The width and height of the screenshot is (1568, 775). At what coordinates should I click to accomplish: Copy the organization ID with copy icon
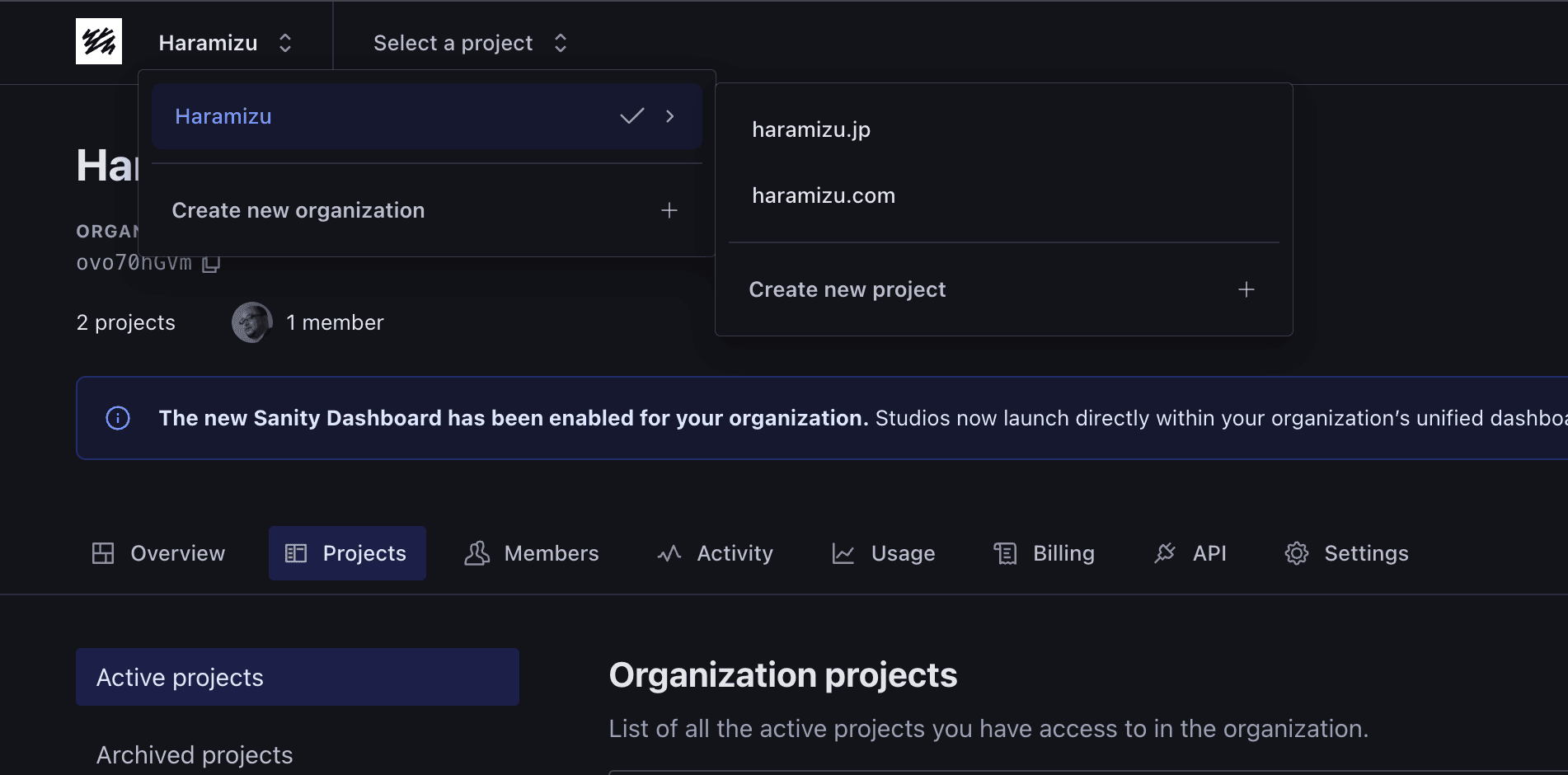211,264
